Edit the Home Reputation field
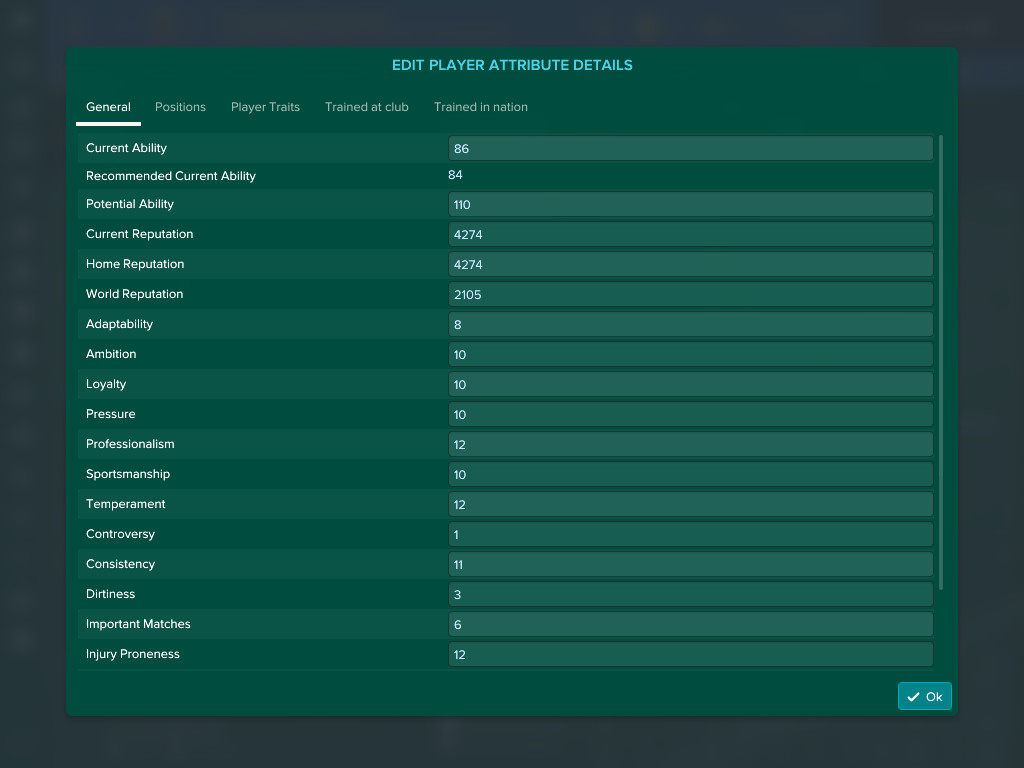Screen dimensions: 1024x768 tap(690, 264)
